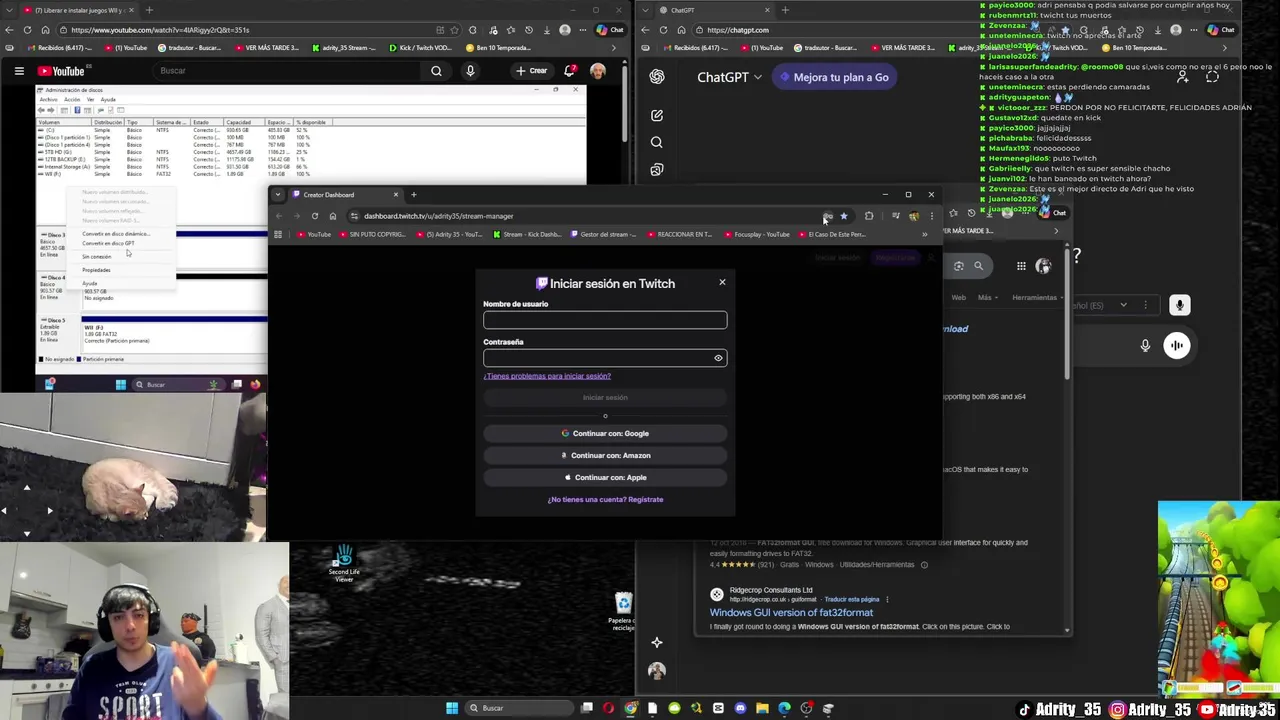The width and height of the screenshot is (1280, 720).
Task: Open Second Life Viewer desktop icon
Action: pos(344,564)
